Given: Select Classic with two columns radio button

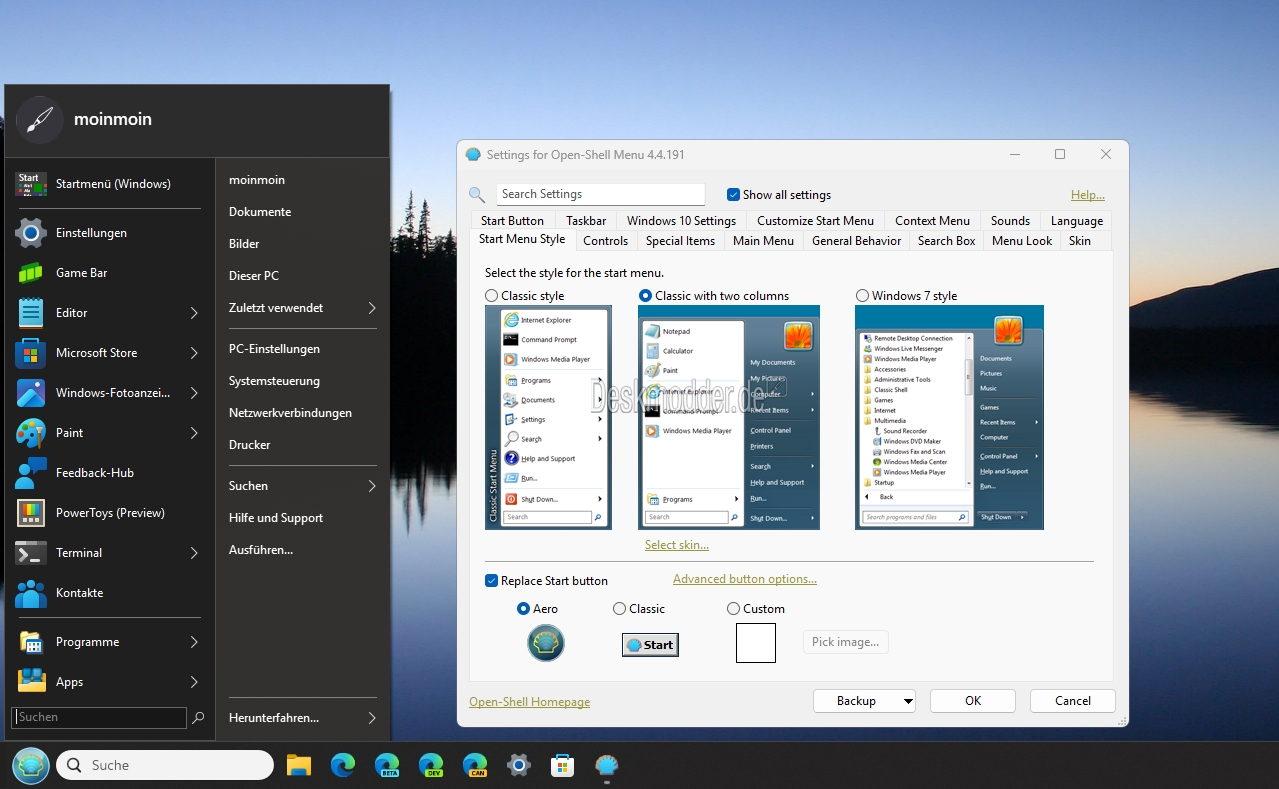Looking at the screenshot, I should coord(645,296).
